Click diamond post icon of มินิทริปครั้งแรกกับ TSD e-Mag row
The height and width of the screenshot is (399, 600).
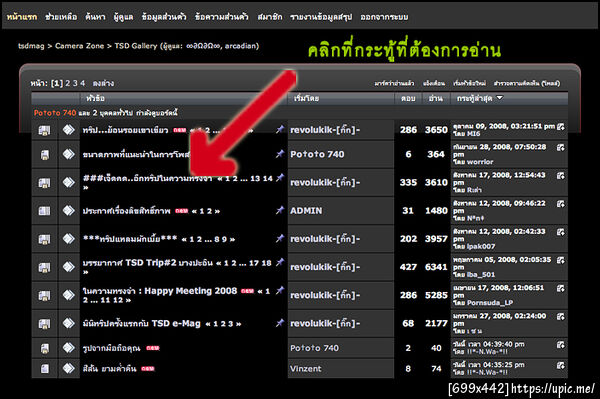(x=68, y=324)
